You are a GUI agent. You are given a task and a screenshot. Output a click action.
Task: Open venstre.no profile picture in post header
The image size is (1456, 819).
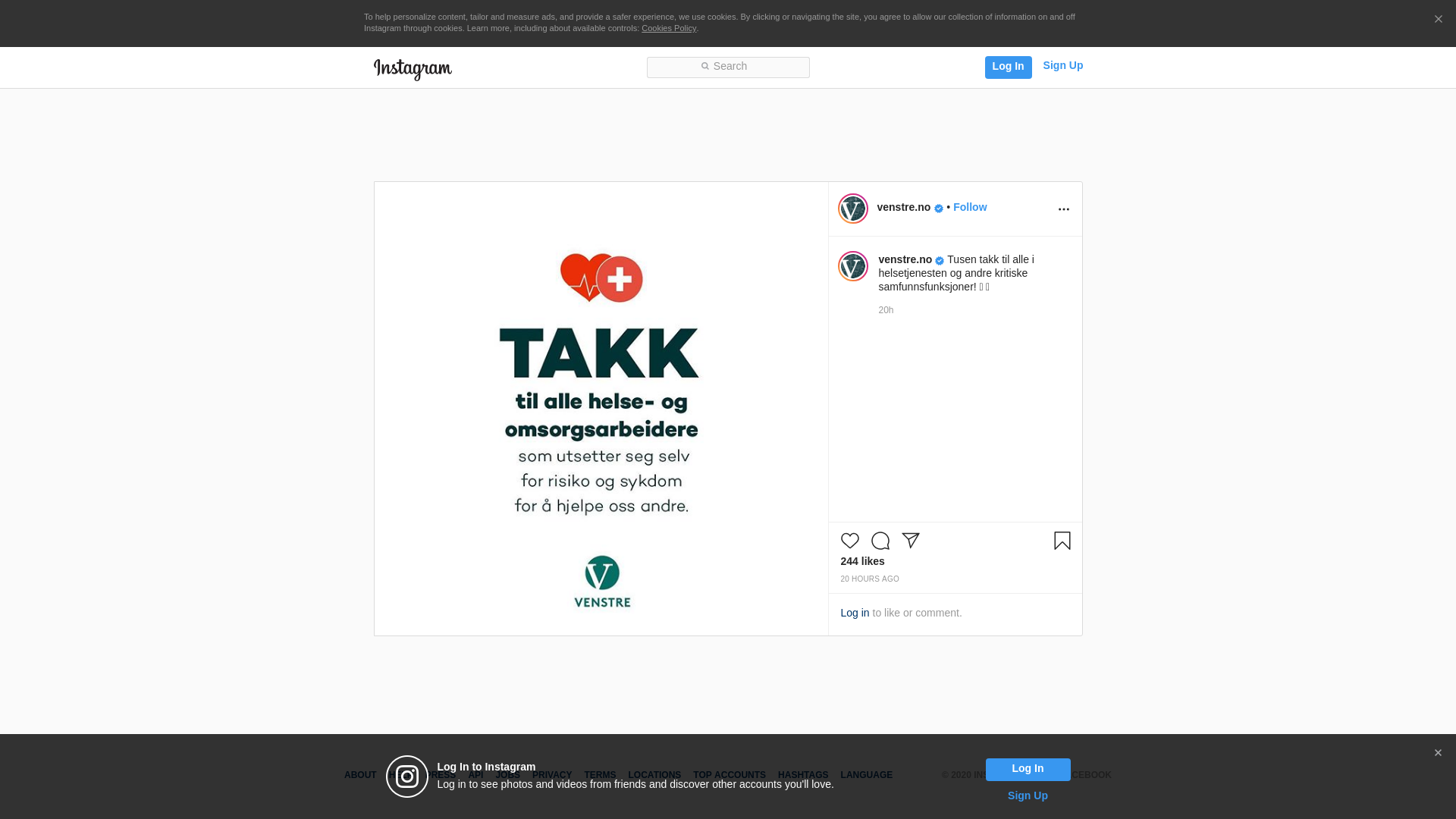(852, 209)
